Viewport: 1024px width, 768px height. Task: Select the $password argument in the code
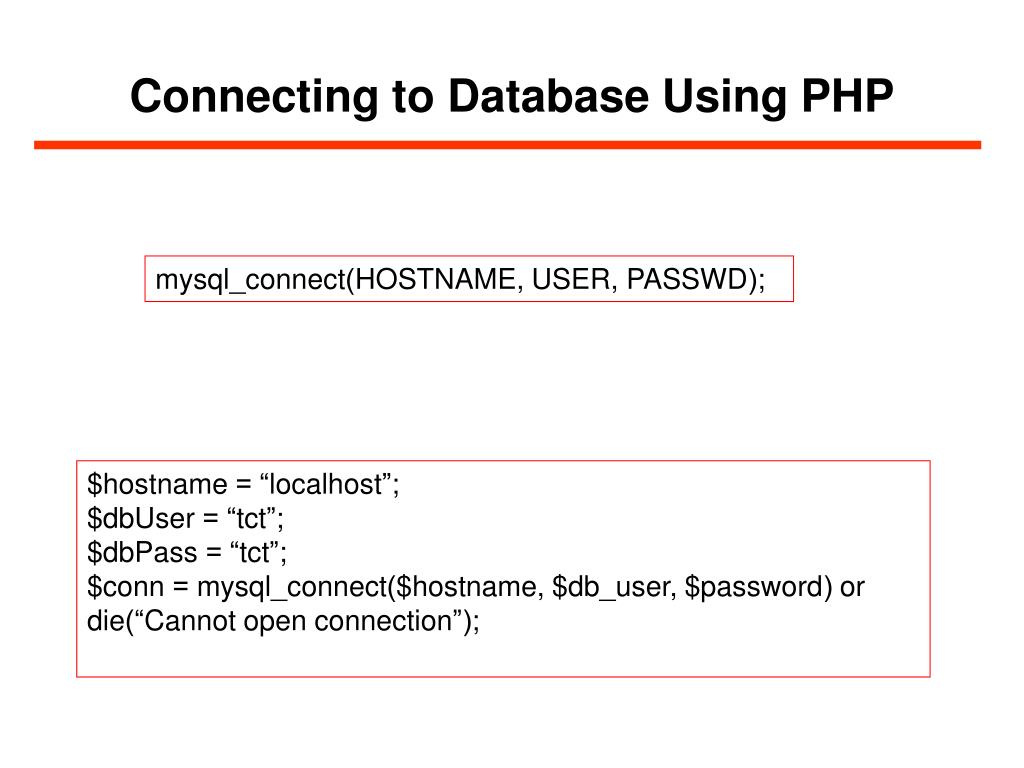(756, 587)
